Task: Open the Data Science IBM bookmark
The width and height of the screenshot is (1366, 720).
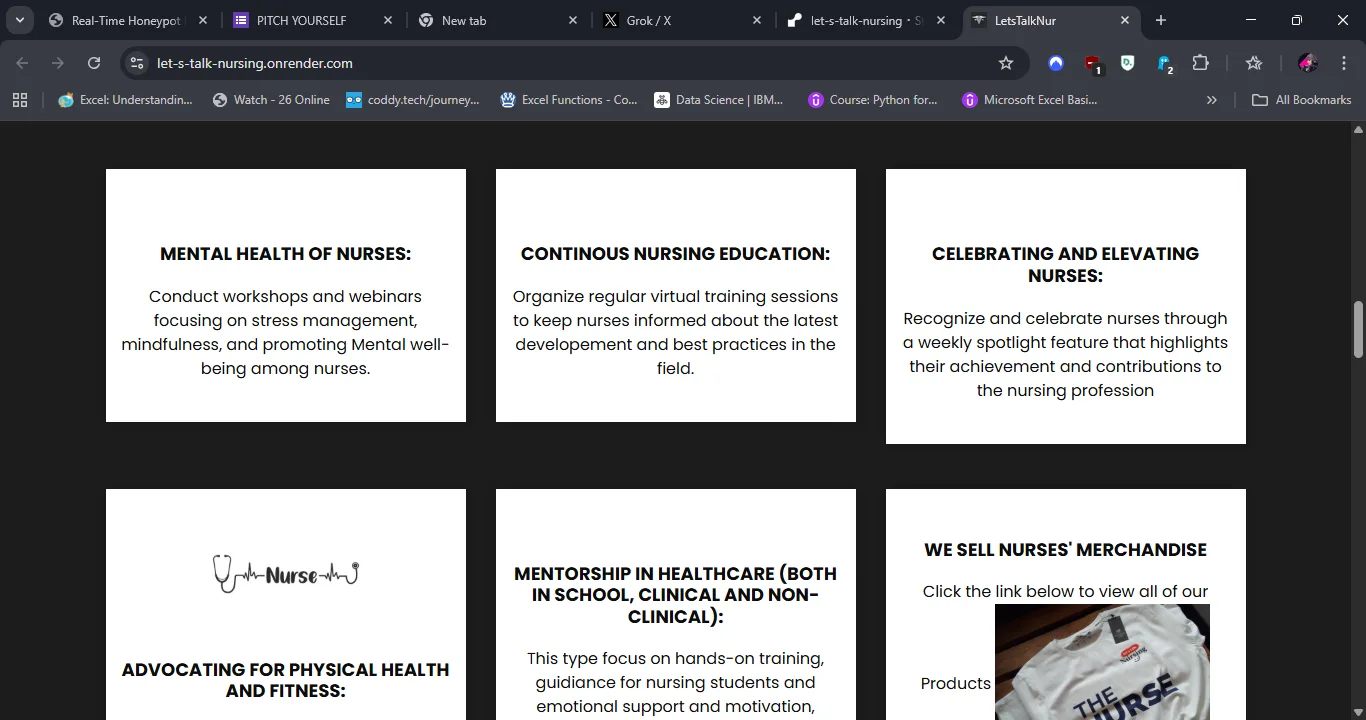Action: pyautogui.click(x=719, y=100)
